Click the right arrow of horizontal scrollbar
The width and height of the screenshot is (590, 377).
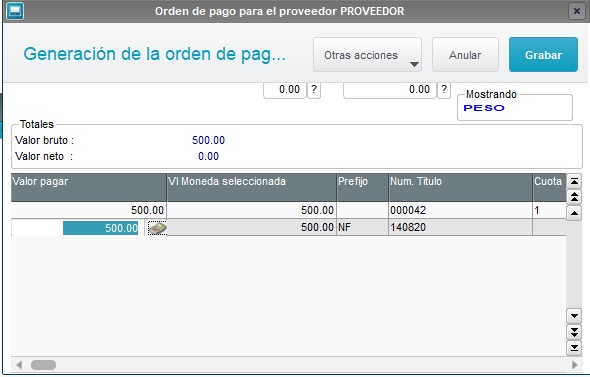click(x=574, y=365)
